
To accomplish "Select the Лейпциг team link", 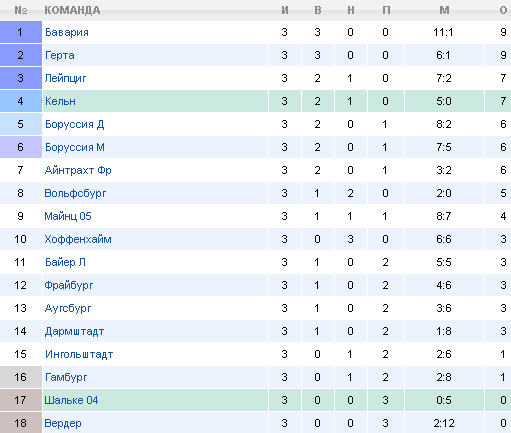I will 65,78.
